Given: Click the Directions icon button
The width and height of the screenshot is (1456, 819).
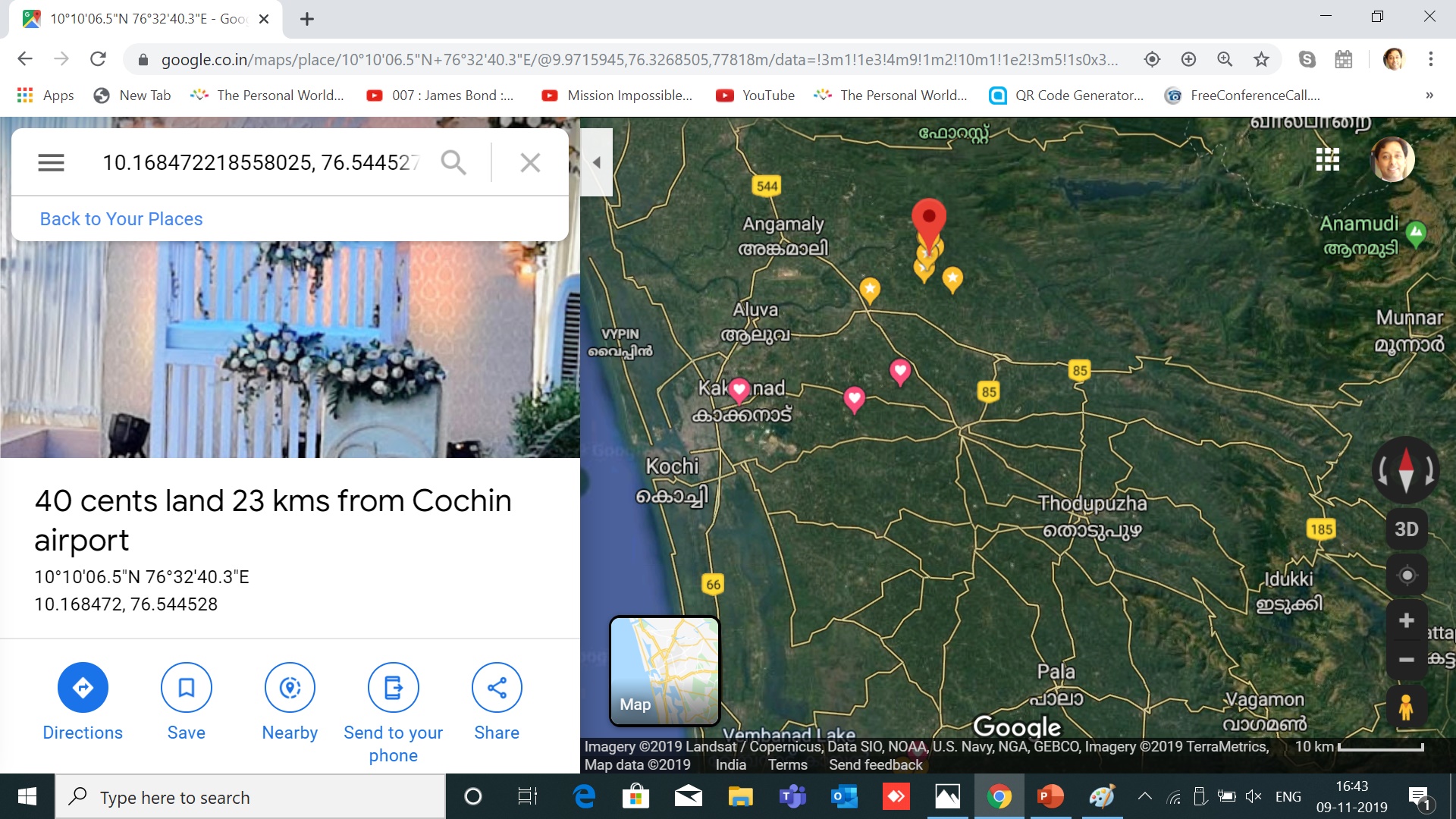Looking at the screenshot, I should 83,687.
